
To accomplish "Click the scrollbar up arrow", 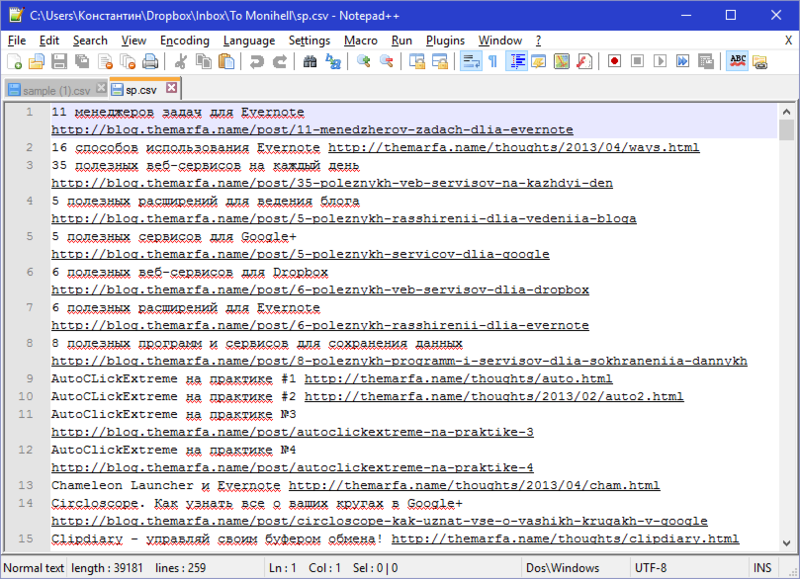I will [x=786, y=111].
